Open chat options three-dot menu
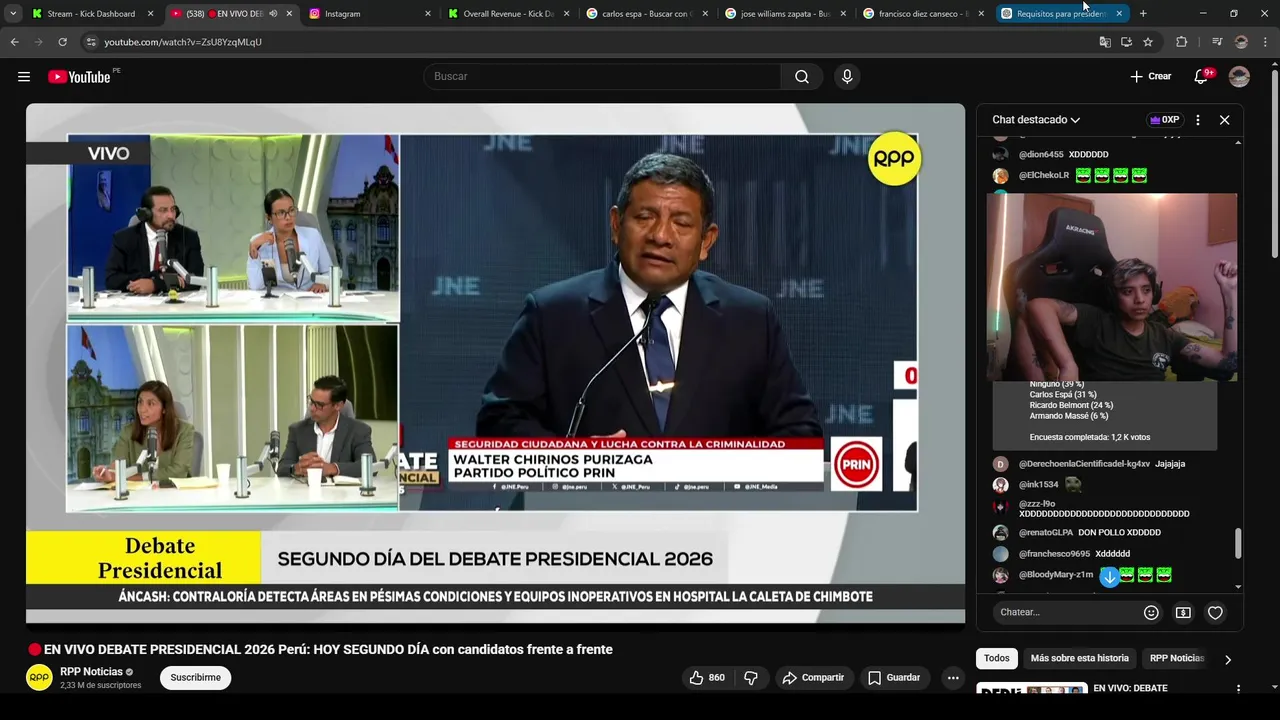This screenshot has width=1280, height=720. click(1198, 120)
